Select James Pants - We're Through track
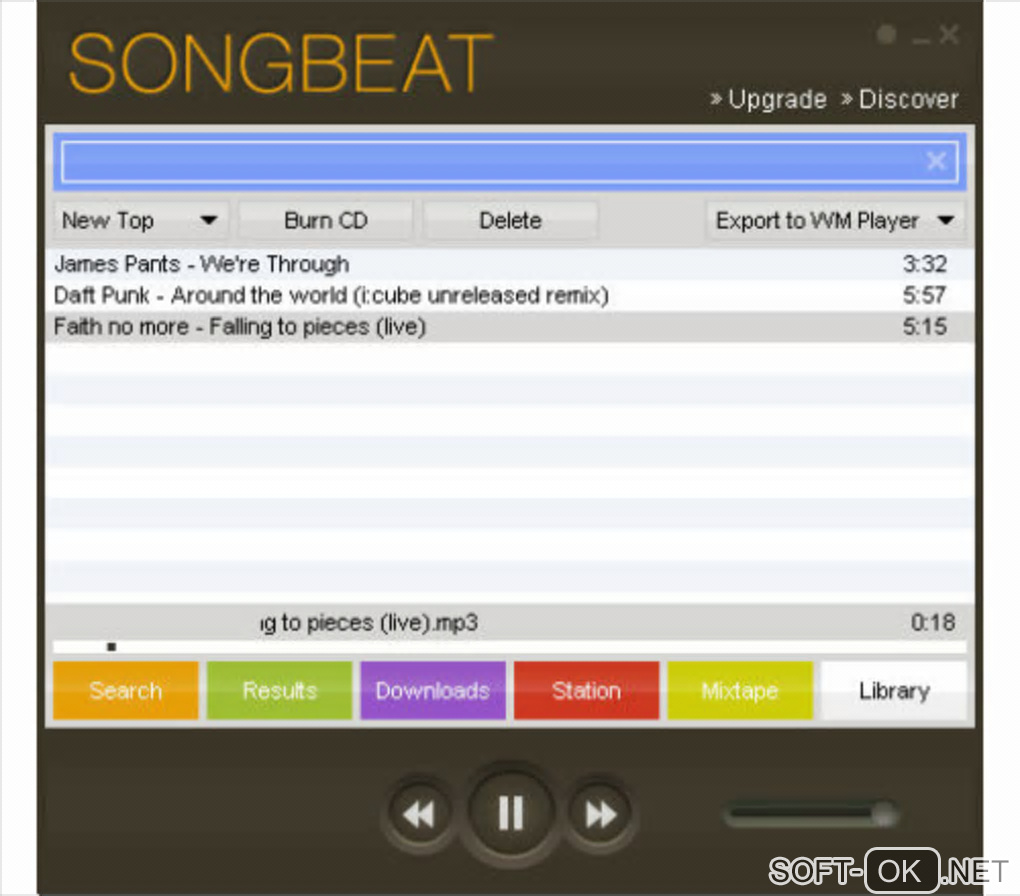Image resolution: width=1020 pixels, height=896 pixels. pos(510,264)
